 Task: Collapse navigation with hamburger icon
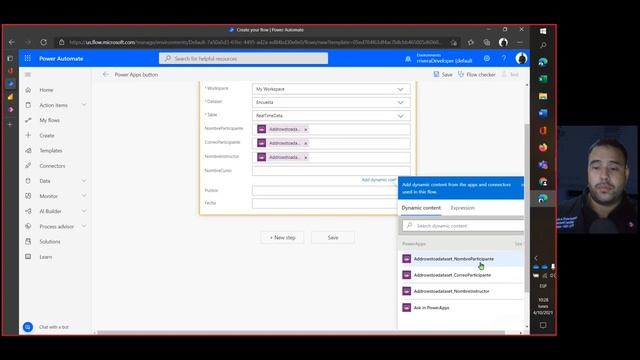(28, 75)
